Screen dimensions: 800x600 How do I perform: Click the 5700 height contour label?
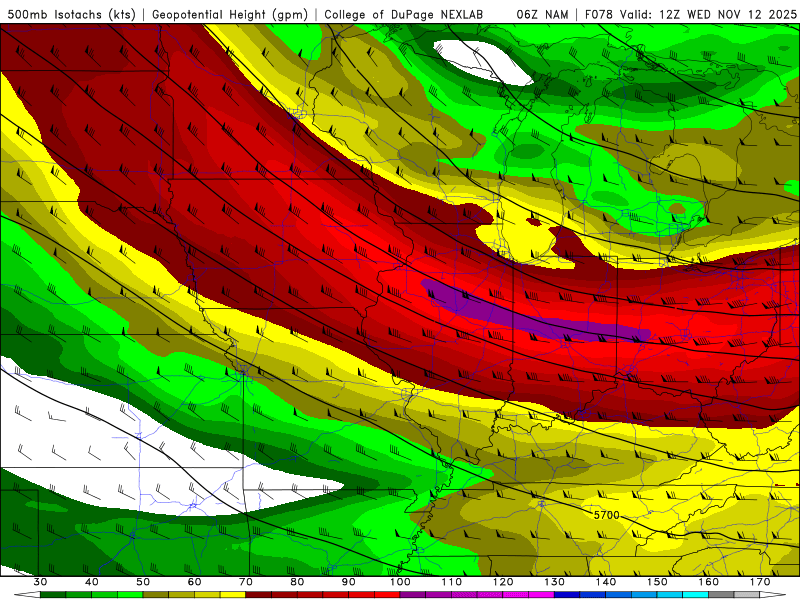pos(607,515)
